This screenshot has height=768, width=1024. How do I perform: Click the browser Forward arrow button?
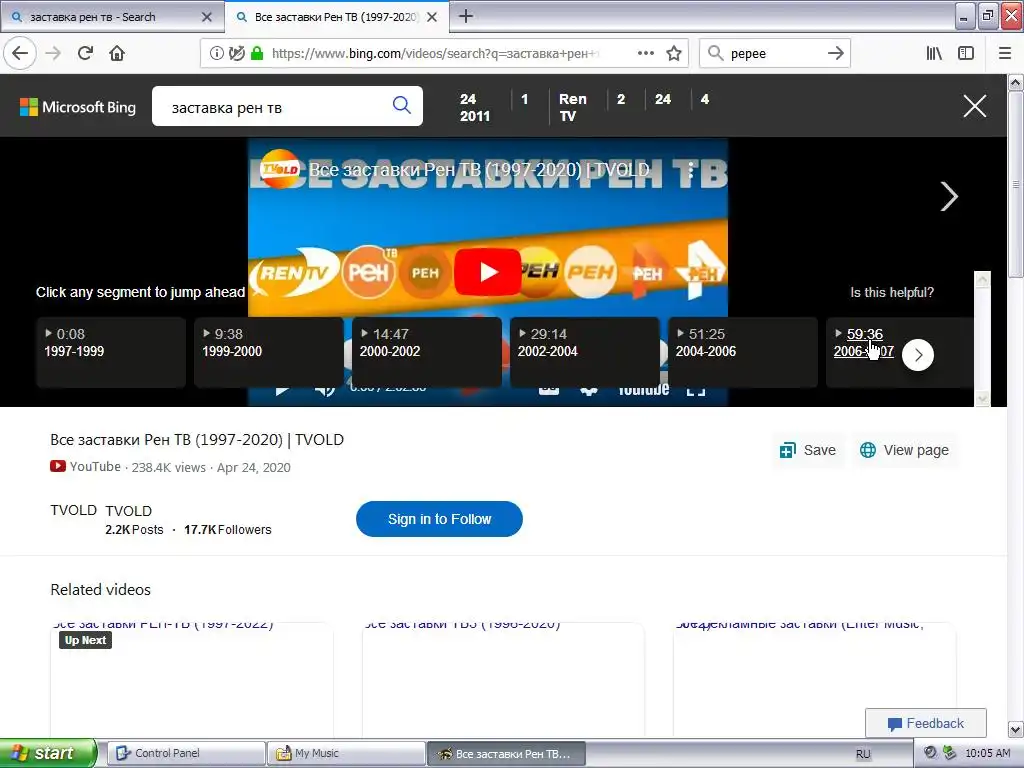53,53
